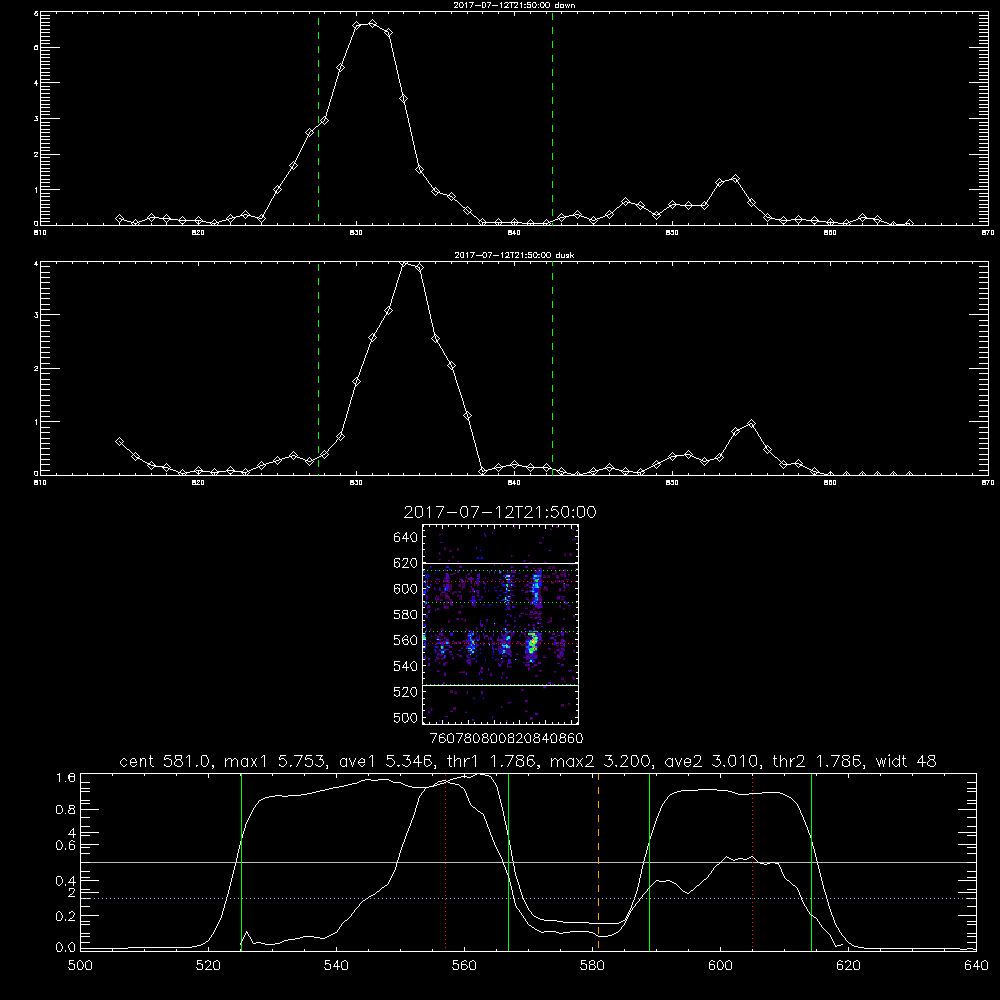
Task: Click 'widt 48' in the stats line
Action: tap(906, 761)
